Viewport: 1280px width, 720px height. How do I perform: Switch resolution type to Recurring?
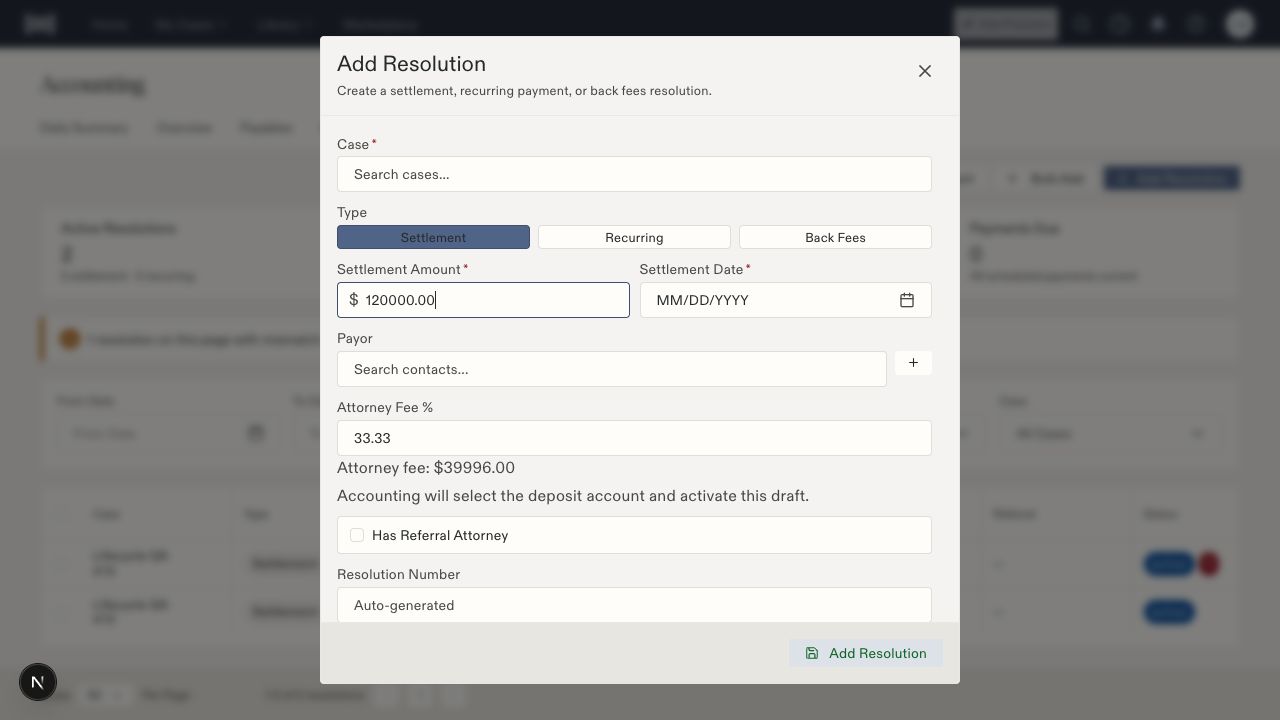click(x=634, y=237)
